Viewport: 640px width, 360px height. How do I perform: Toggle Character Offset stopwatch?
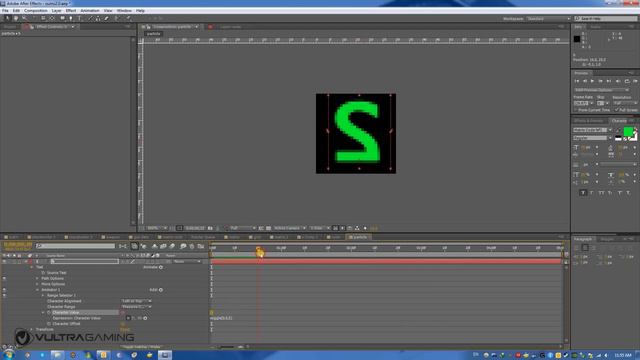coord(49,324)
